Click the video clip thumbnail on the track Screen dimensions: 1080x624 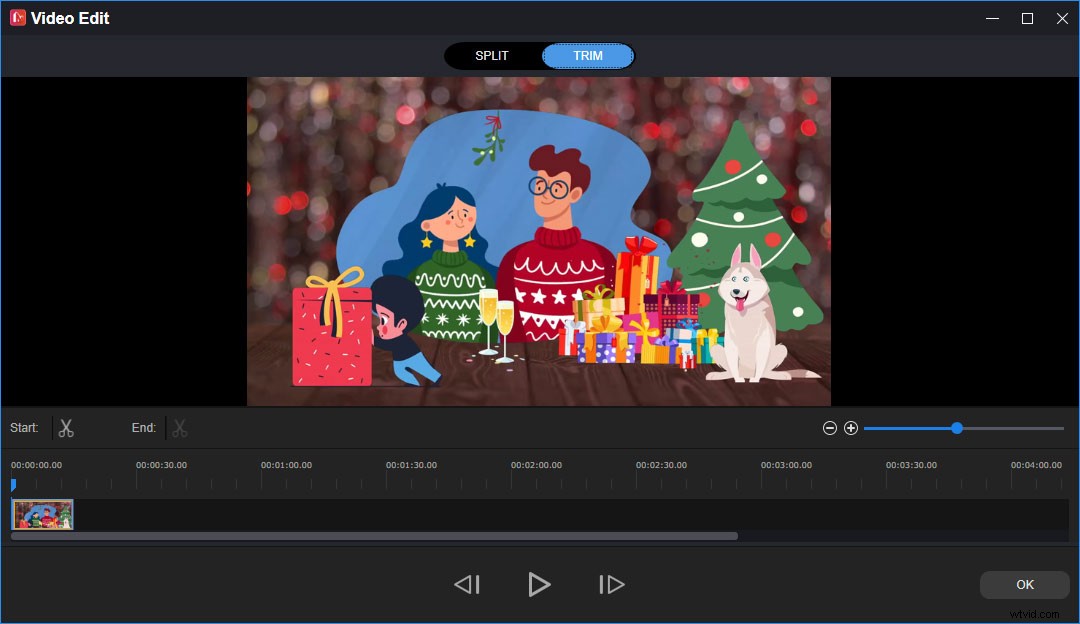click(x=41, y=513)
